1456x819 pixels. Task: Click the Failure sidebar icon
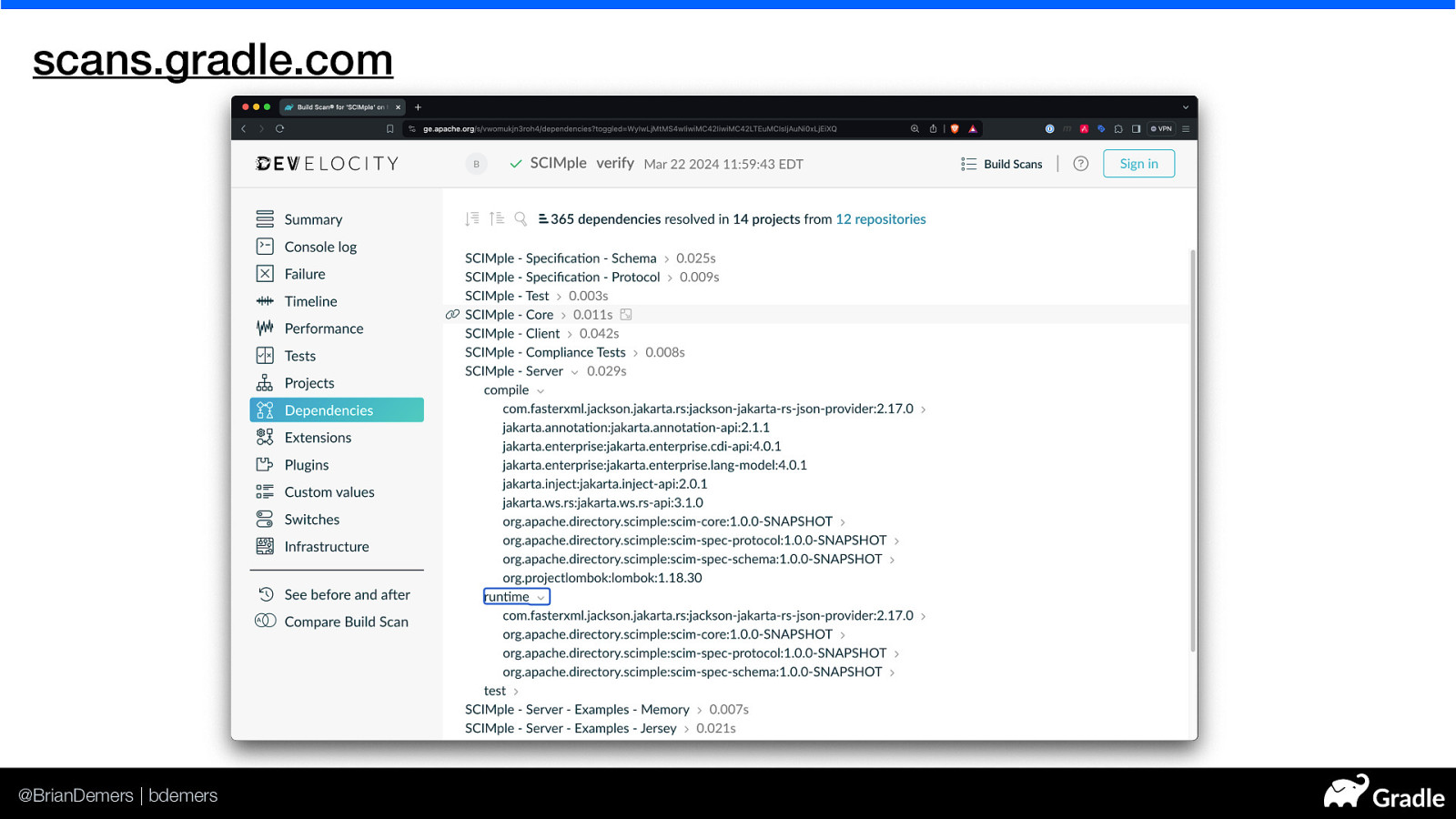pos(265,274)
